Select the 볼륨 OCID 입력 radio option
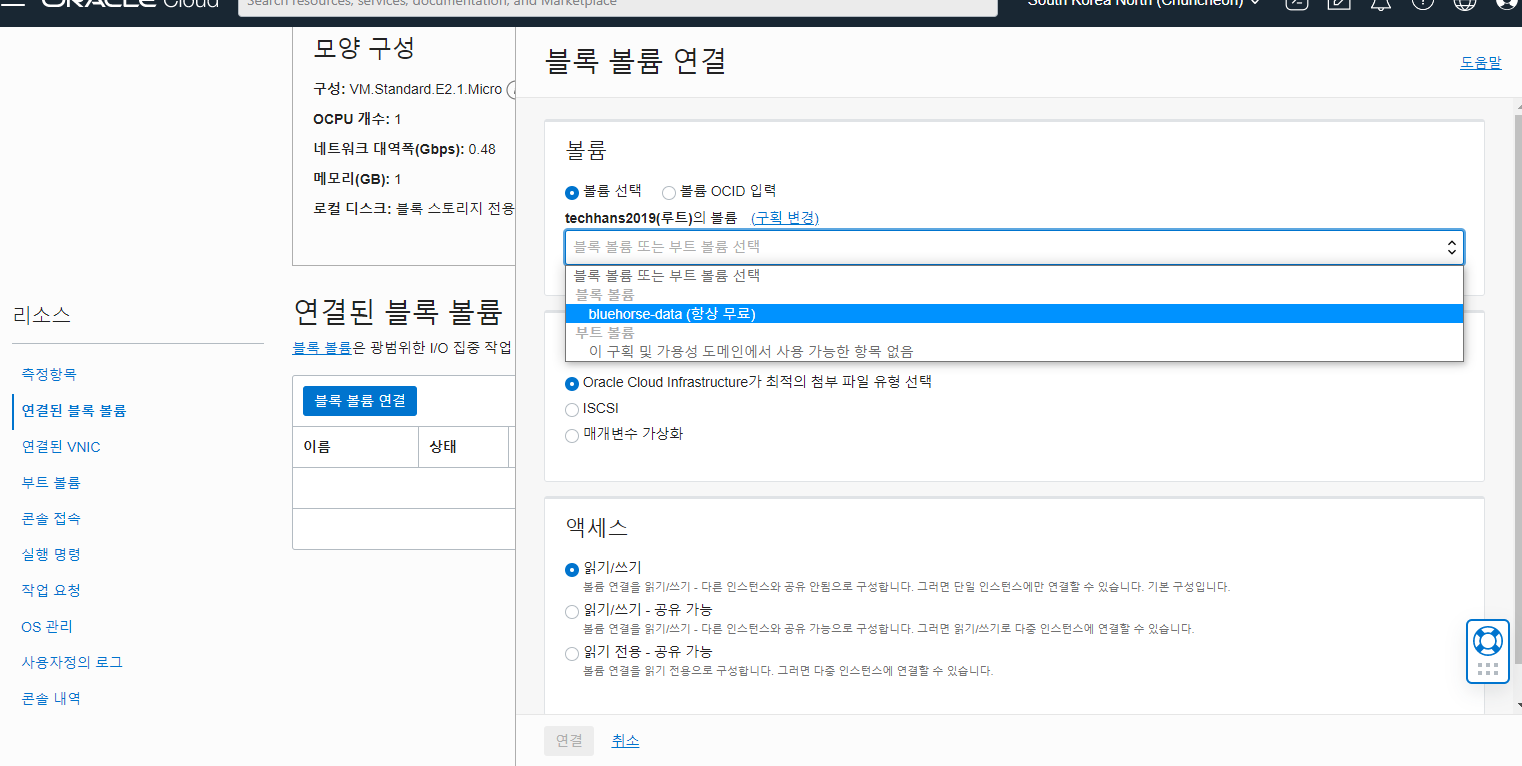This screenshot has height=766, width=1522. click(x=669, y=192)
